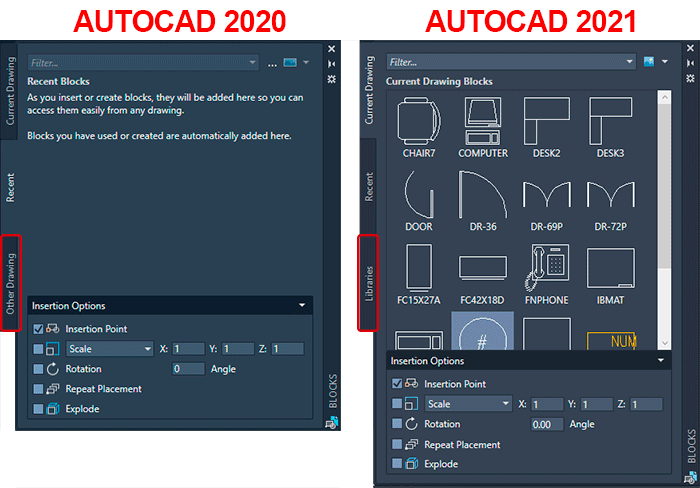Click the thumbnail display icon in 2021 palette

tap(649, 62)
